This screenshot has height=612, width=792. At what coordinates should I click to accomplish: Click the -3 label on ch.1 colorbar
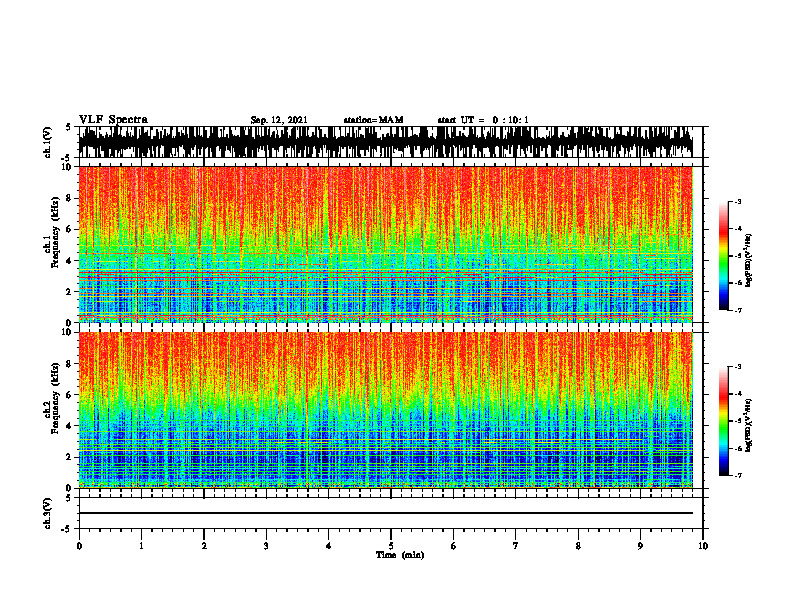click(738, 201)
